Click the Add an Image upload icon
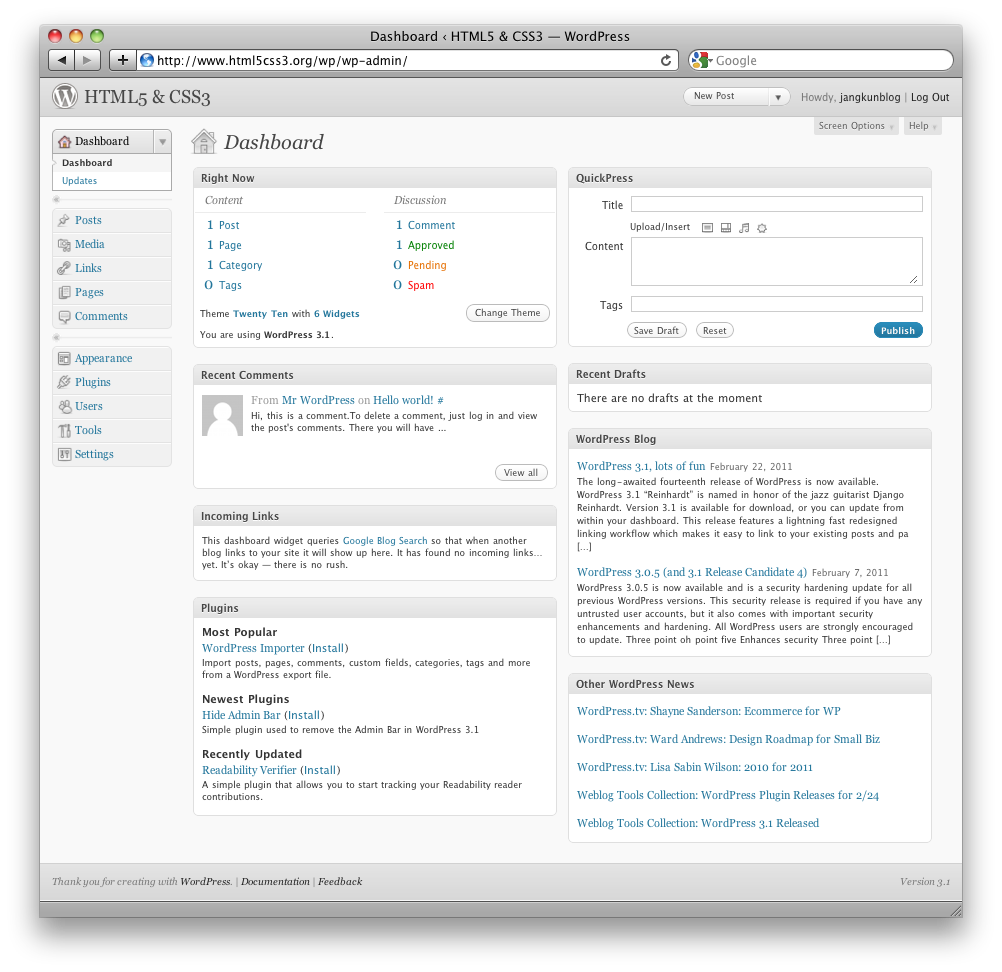Viewport: 1002px width, 972px height. [x=707, y=227]
